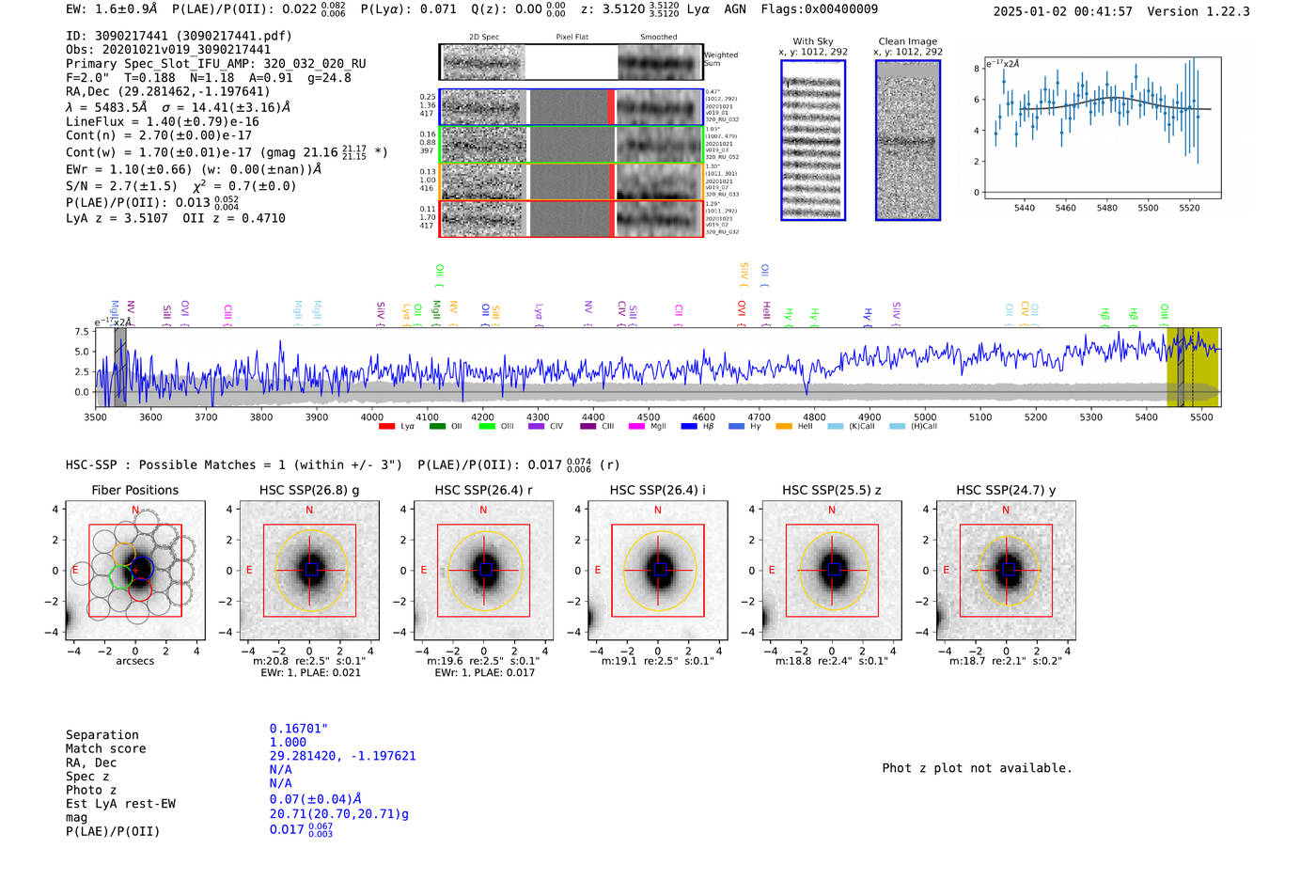Click the S/N = 2.7(±1.5) text
Screen dimensions: 1316x896
coord(121,186)
